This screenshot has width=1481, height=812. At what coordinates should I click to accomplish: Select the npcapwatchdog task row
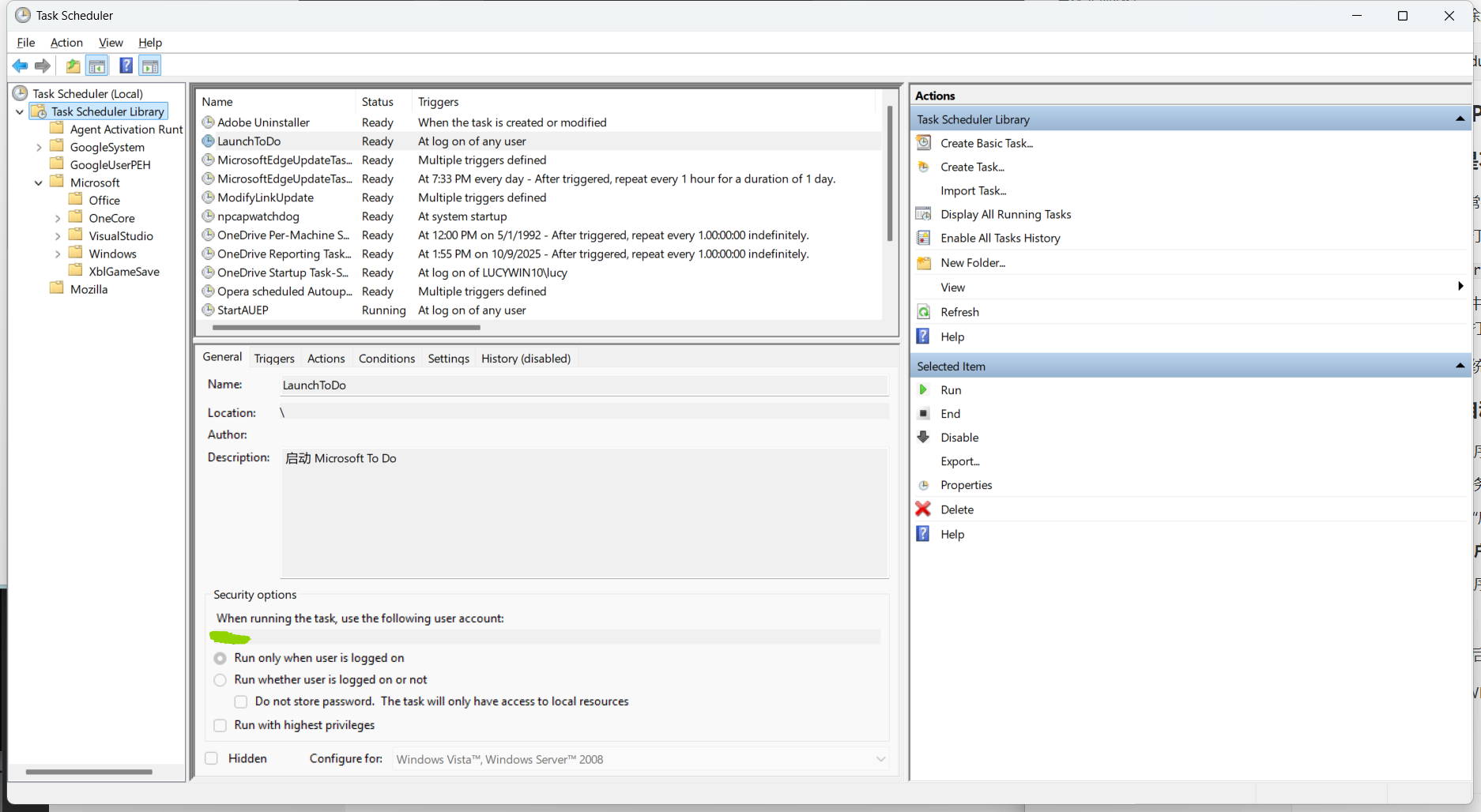(x=258, y=216)
